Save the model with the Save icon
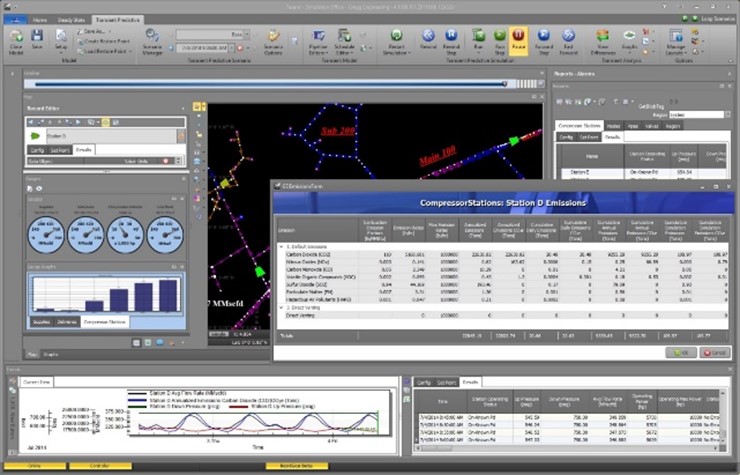The height and width of the screenshot is (475, 740). [37, 40]
